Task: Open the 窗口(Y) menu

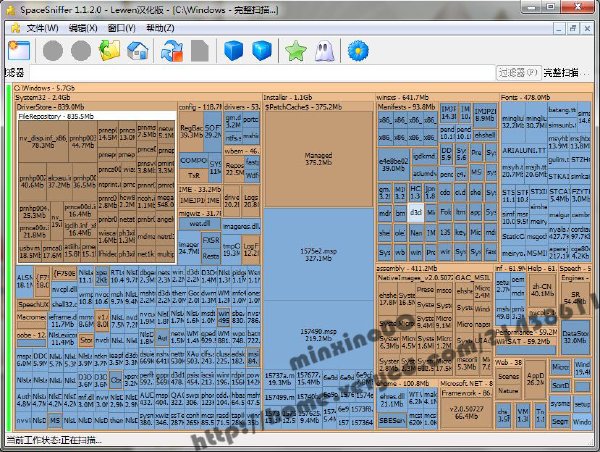Action: 122,28
